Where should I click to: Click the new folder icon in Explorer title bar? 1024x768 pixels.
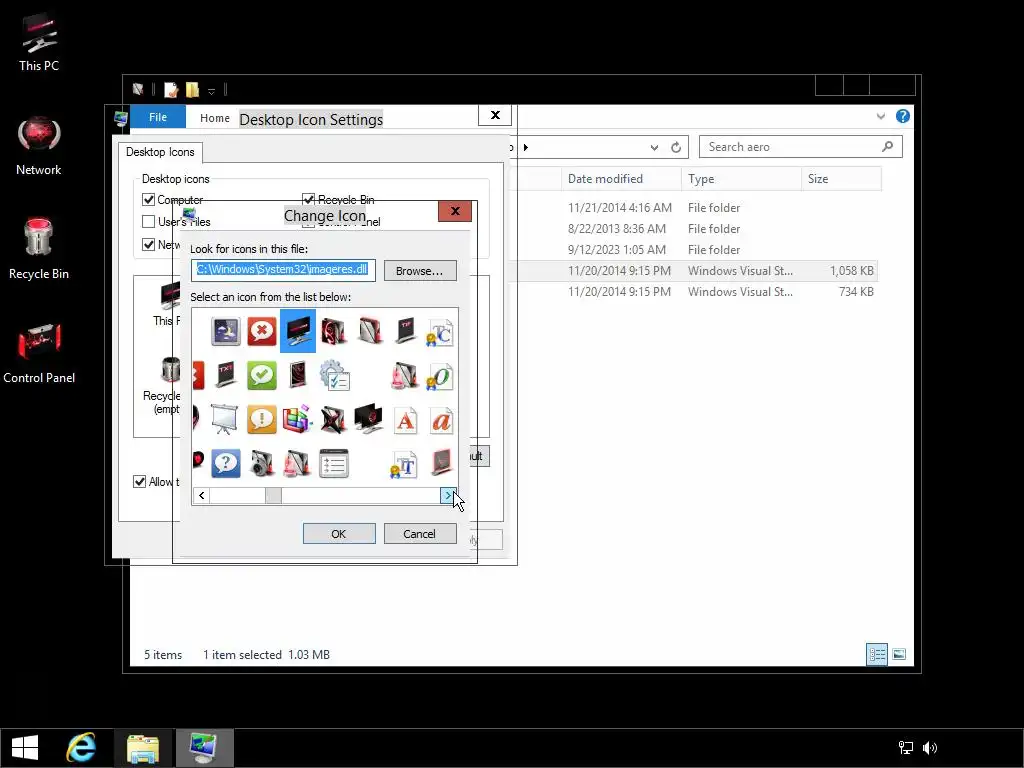192,89
